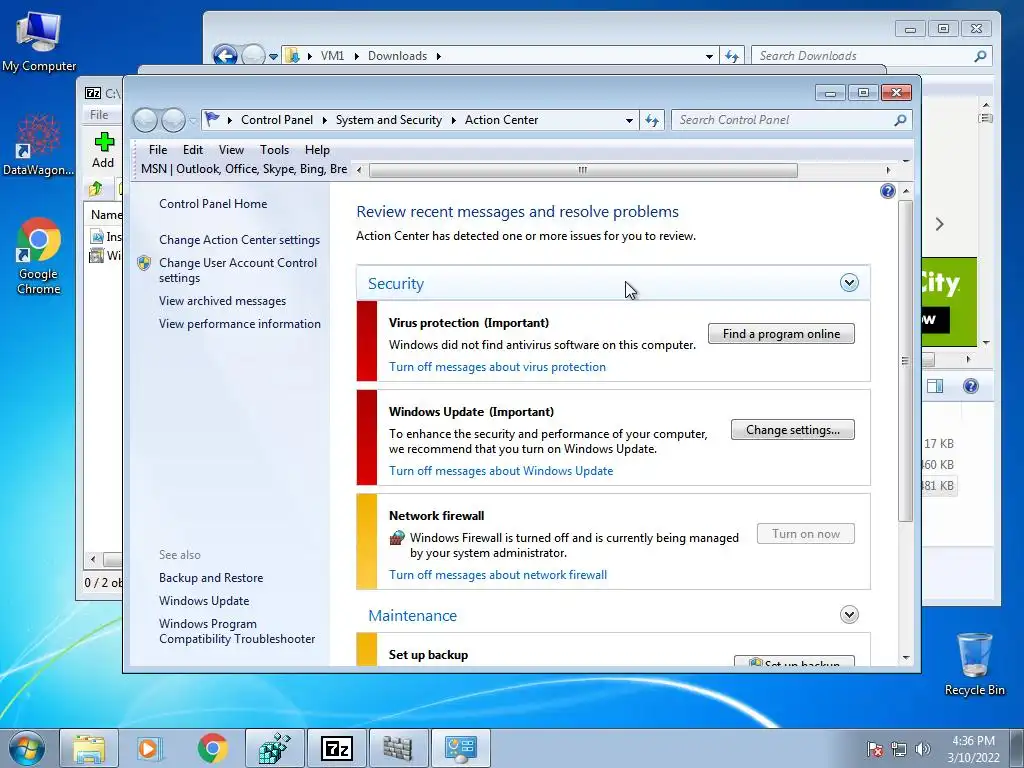Click the refresh icon in Downloads window
The image size is (1024, 768).
[x=731, y=56]
